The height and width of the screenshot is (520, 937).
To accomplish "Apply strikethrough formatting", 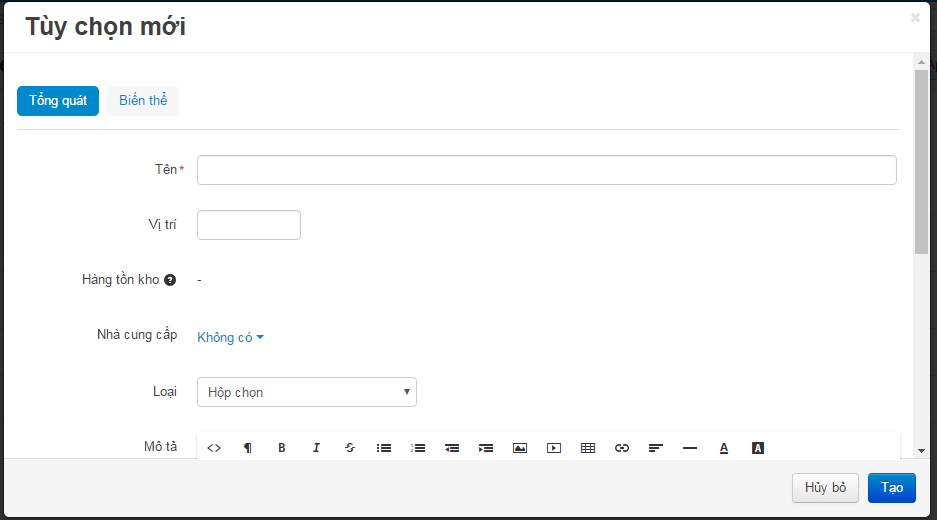I will [350, 448].
